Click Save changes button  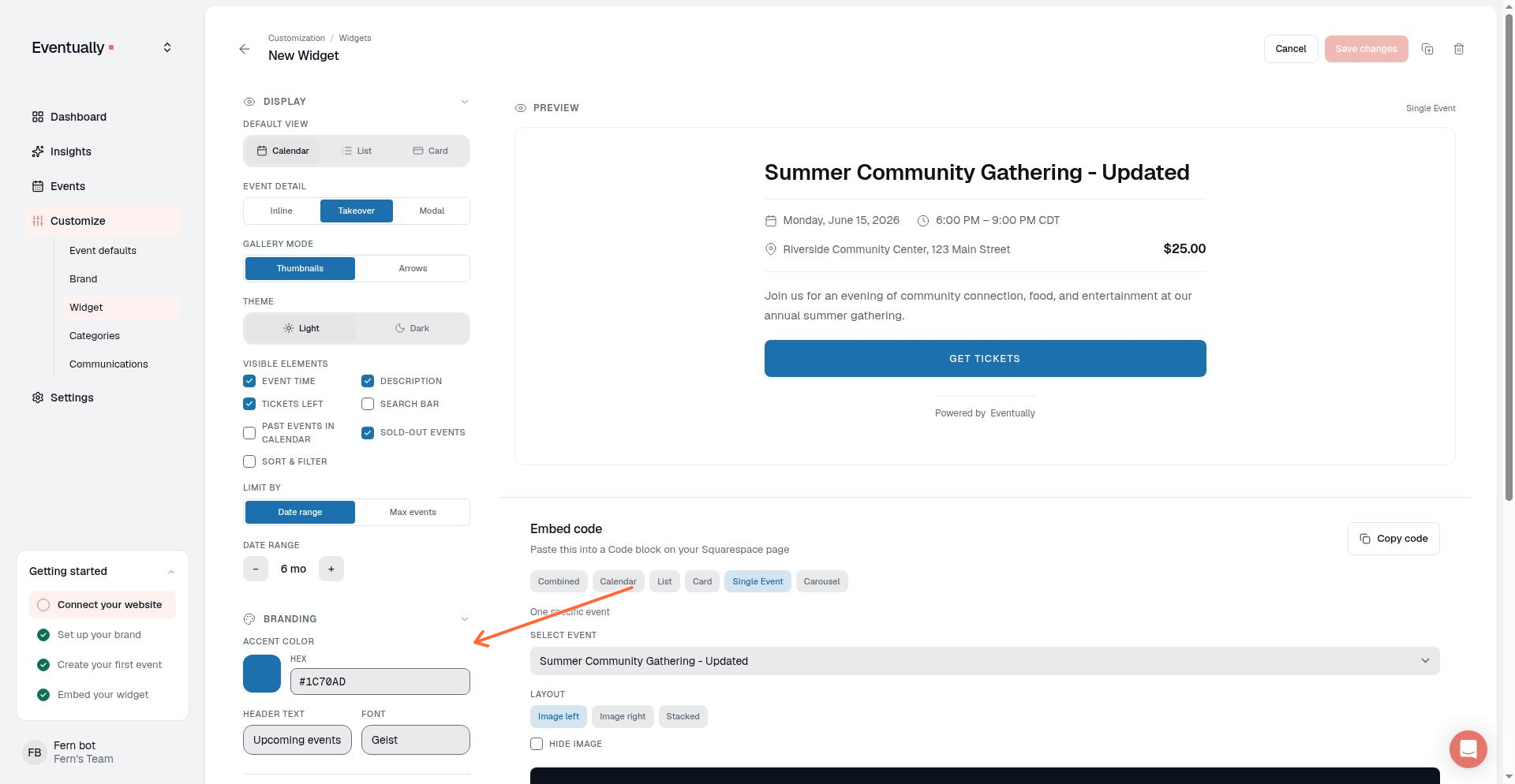(1367, 49)
